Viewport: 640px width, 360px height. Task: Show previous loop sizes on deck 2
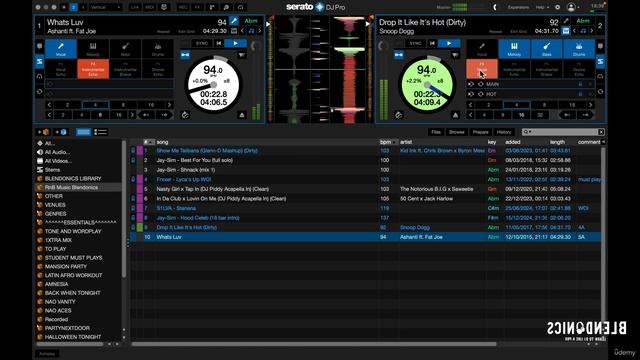coord(470,105)
